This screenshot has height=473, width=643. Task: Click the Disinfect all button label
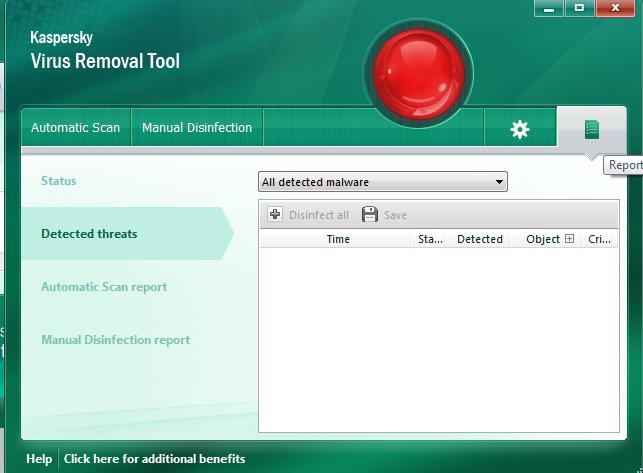click(x=319, y=215)
